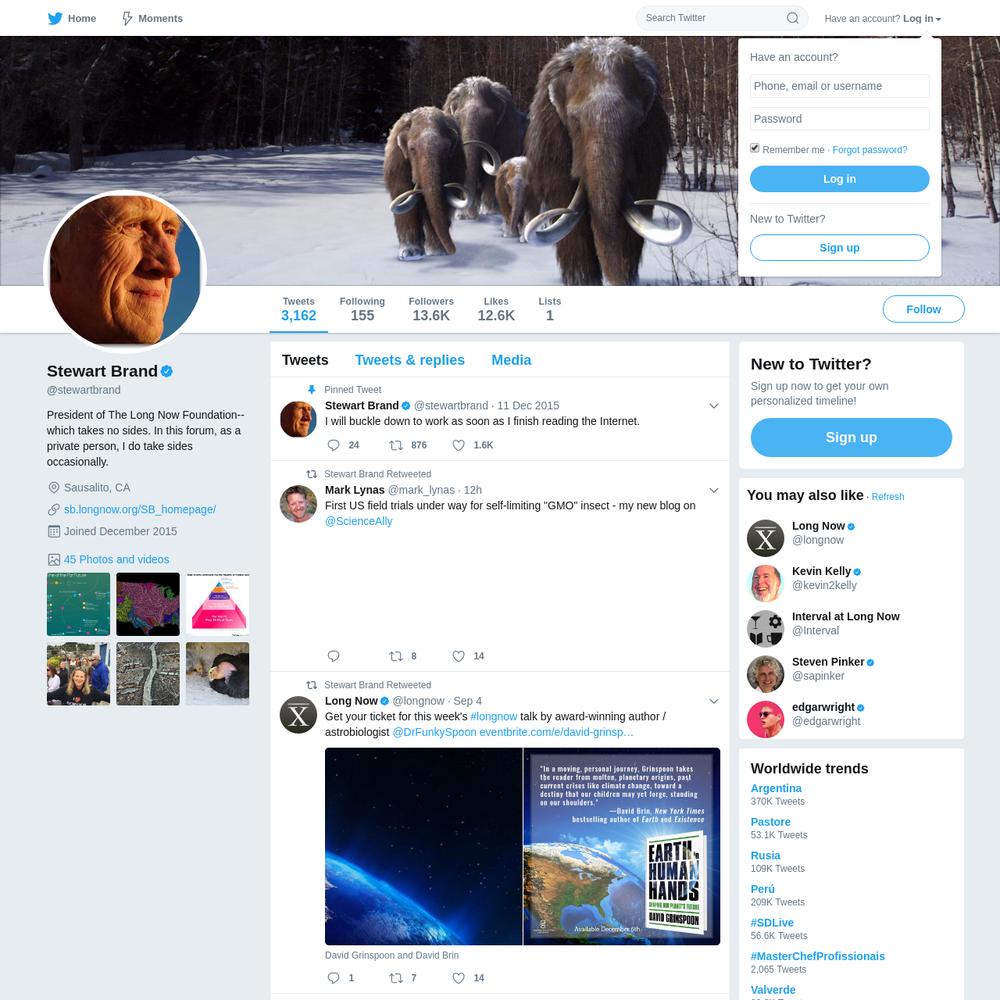Open the #longnow hashtag link
Image resolution: width=1000 pixels, height=1000 pixels.
coord(494,716)
